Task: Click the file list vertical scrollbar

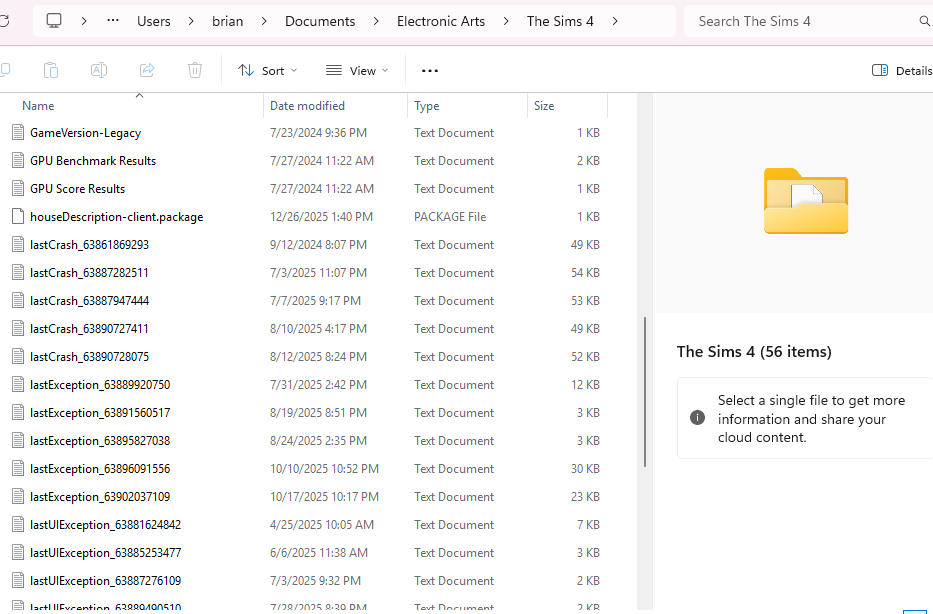Action: pyautogui.click(x=645, y=390)
